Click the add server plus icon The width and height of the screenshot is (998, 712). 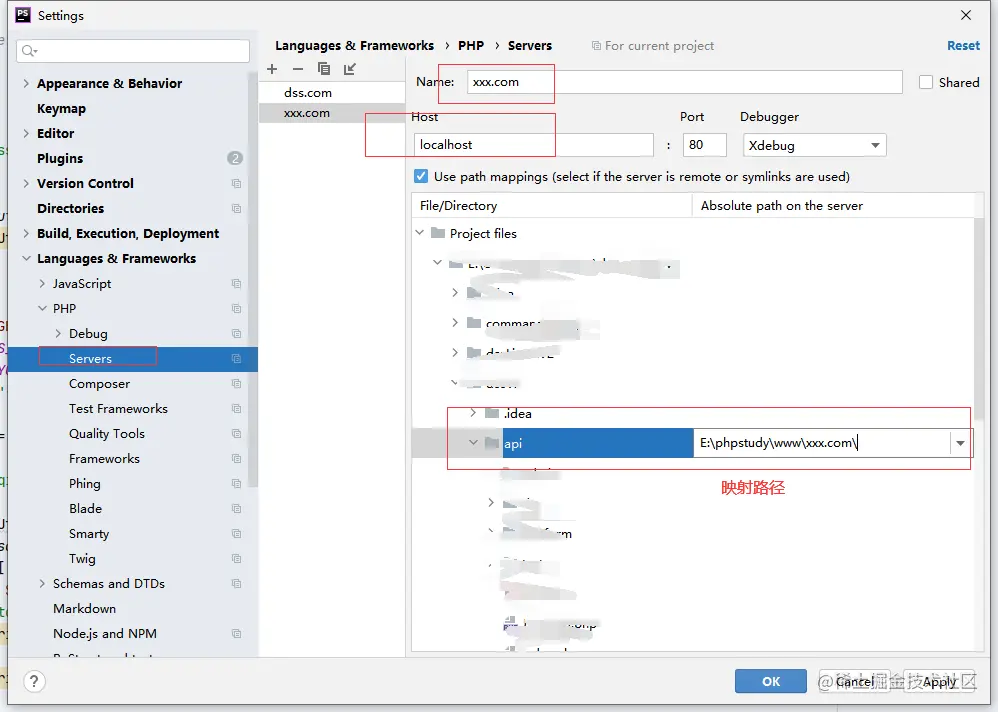point(272,69)
